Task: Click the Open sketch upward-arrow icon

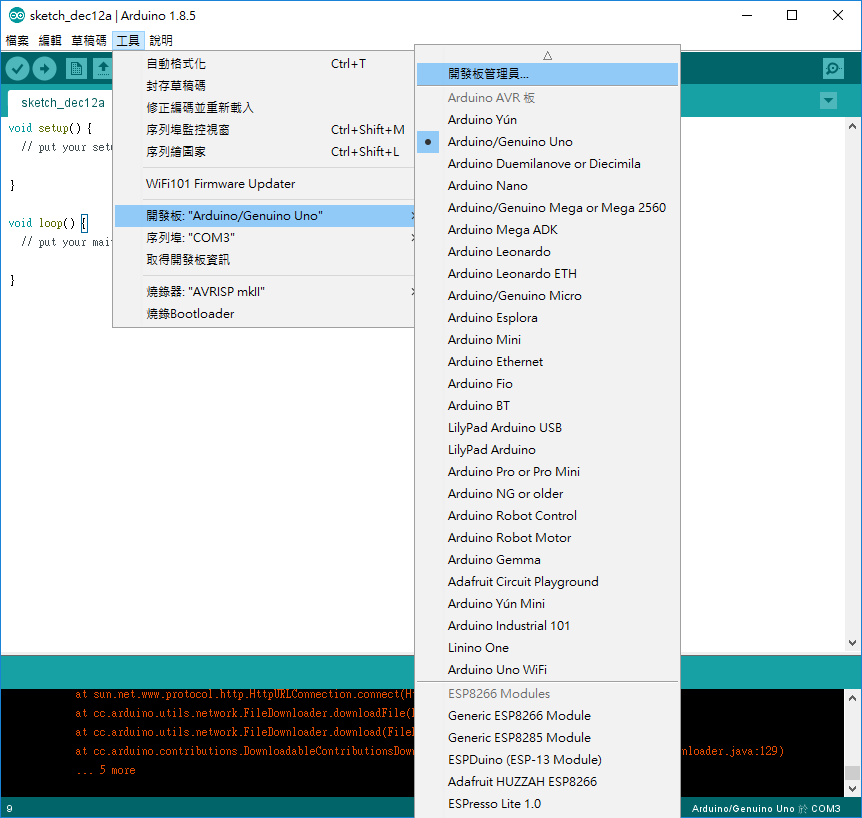Action: click(103, 69)
